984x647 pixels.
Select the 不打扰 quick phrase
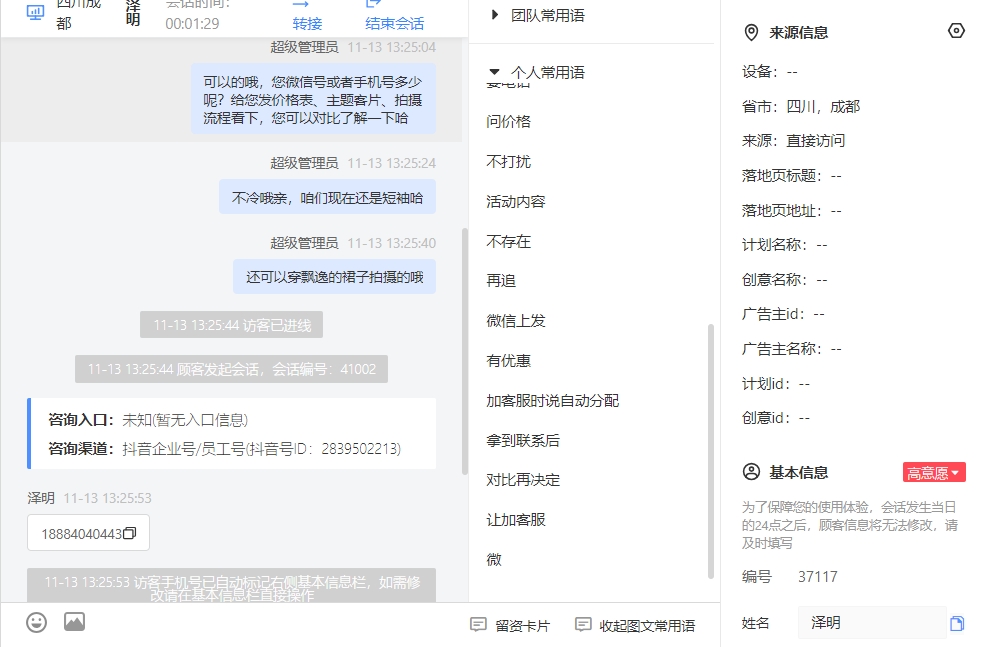[x=508, y=161]
